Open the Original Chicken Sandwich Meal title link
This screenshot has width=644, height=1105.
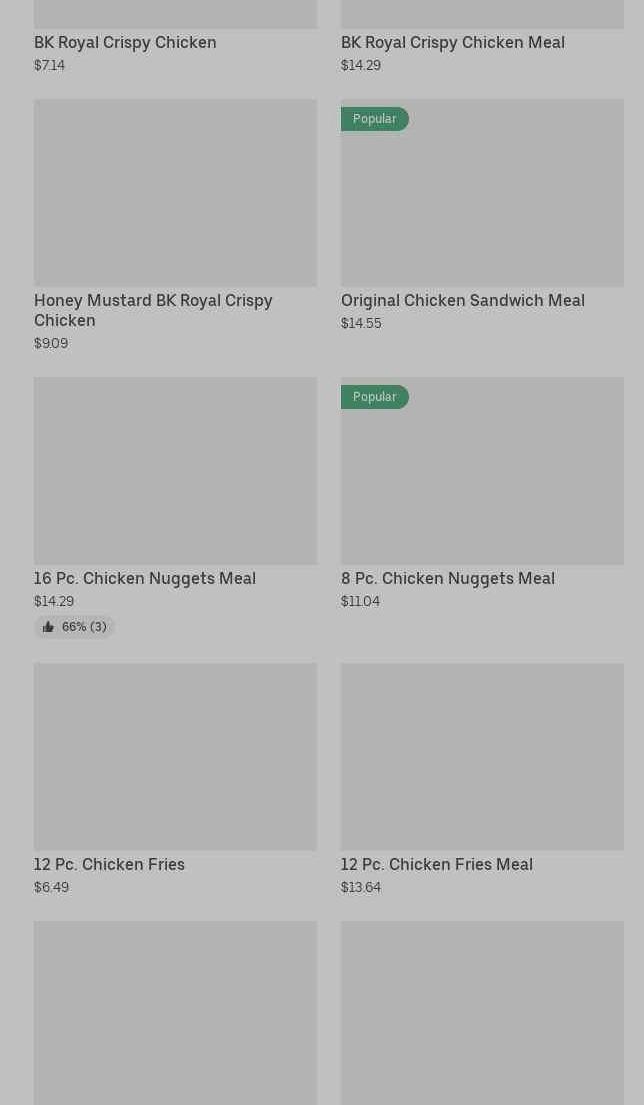[x=462, y=300]
